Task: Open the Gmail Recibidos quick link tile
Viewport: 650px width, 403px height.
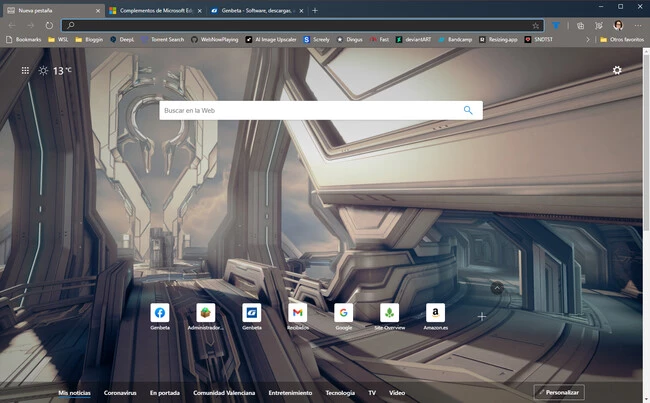Action: [297, 313]
